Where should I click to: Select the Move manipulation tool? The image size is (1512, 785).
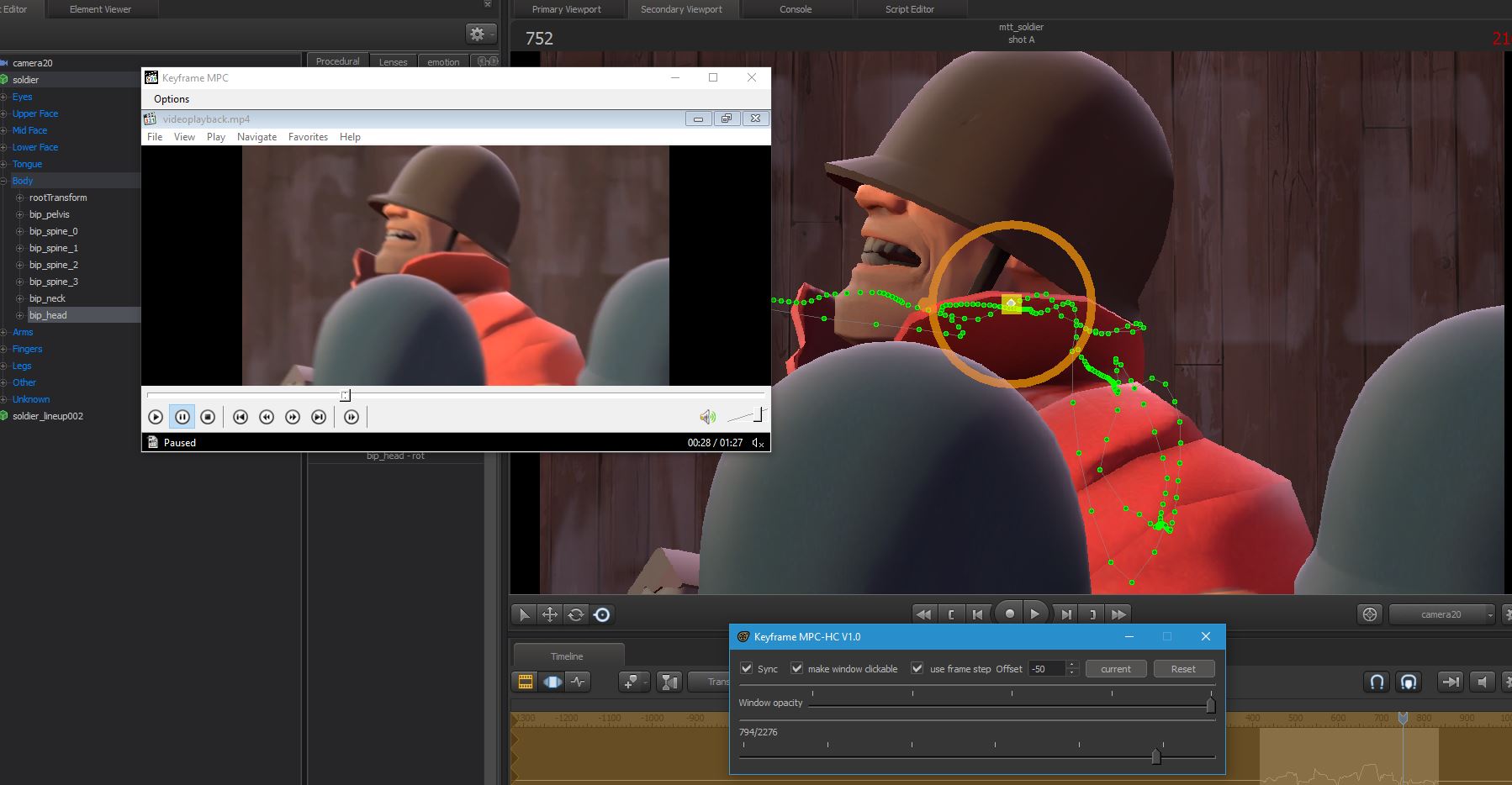tap(550, 614)
